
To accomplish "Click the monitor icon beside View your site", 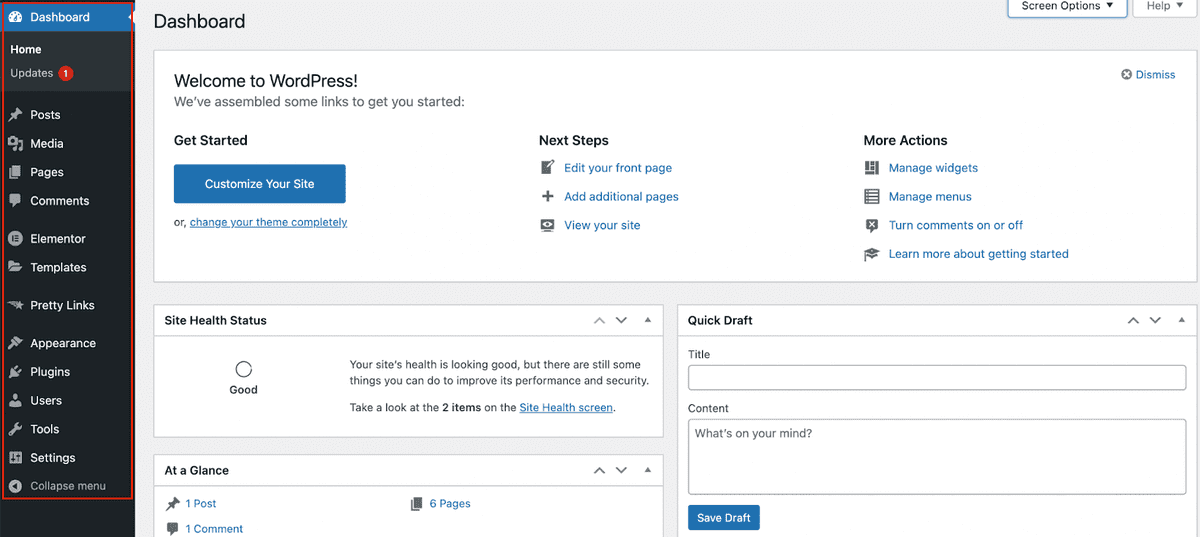I will tap(547, 225).
